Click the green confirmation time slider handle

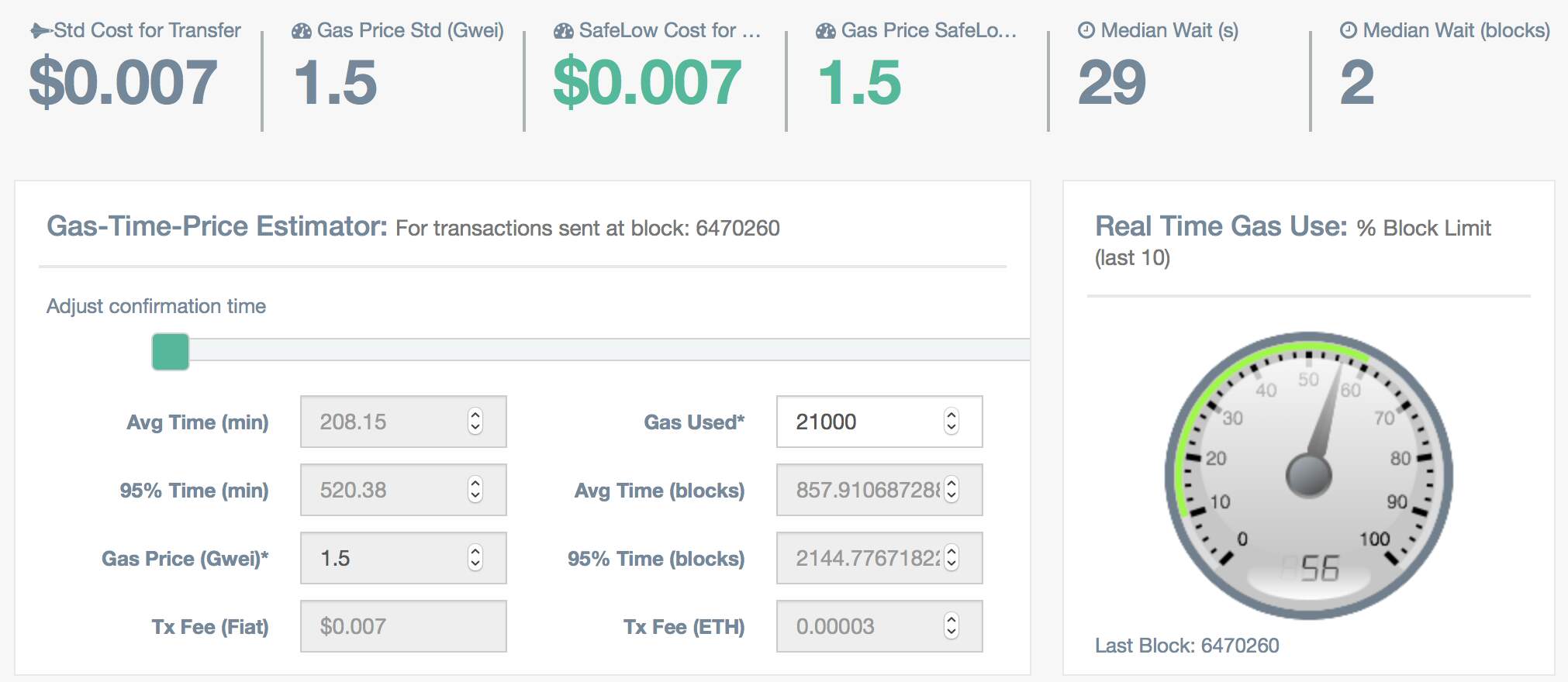171,352
